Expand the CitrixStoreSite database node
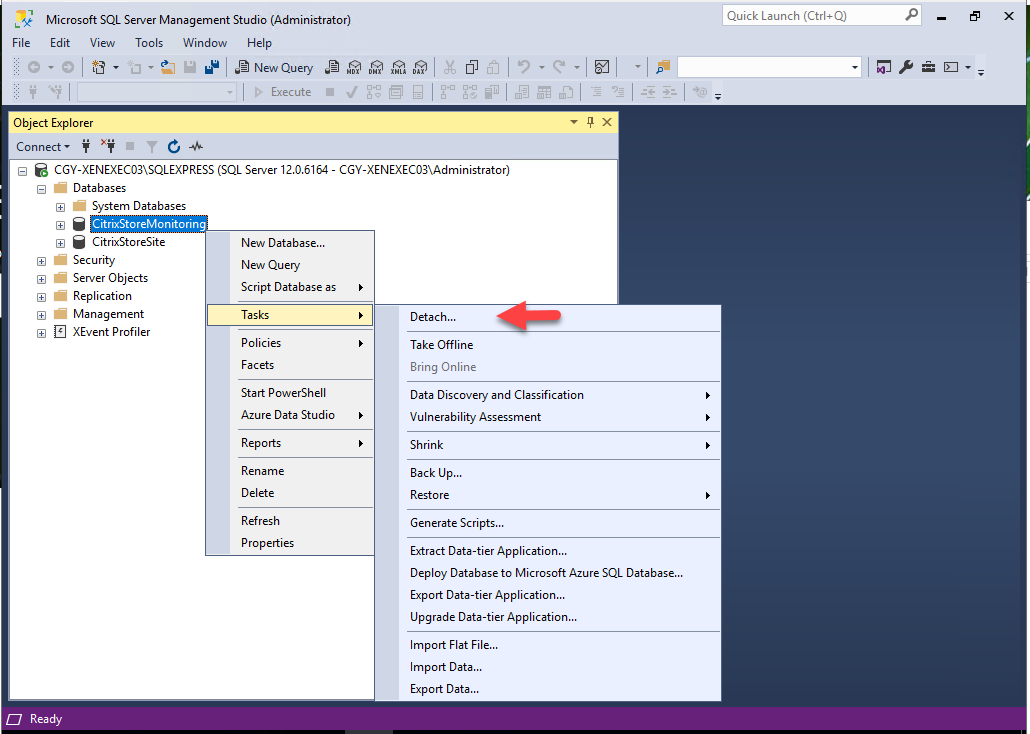 (x=61, y=242)
